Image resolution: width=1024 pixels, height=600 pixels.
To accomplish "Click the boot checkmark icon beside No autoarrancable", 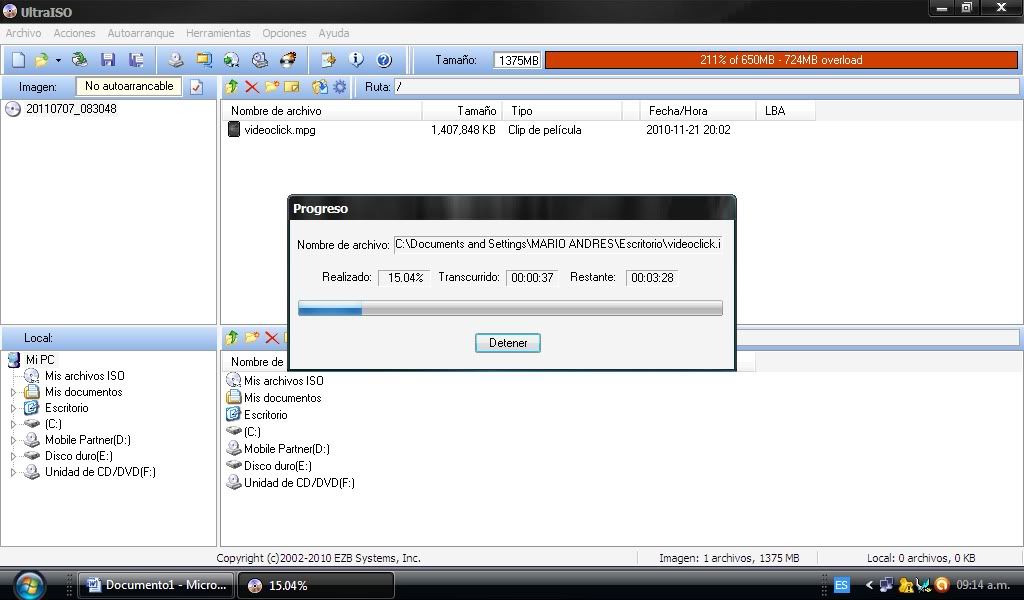I will 196,87.
